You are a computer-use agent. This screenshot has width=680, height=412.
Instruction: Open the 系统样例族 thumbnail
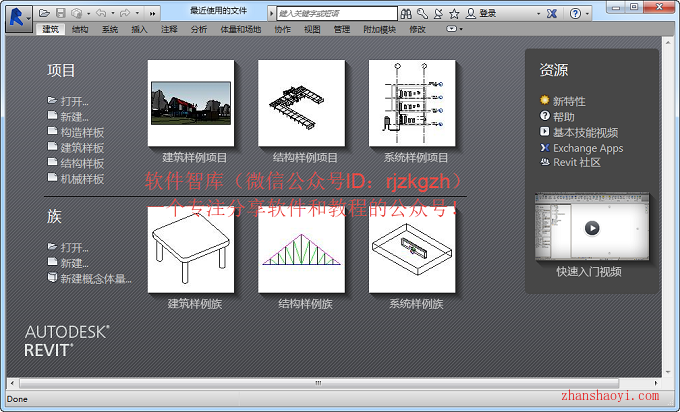pos(412,249)
